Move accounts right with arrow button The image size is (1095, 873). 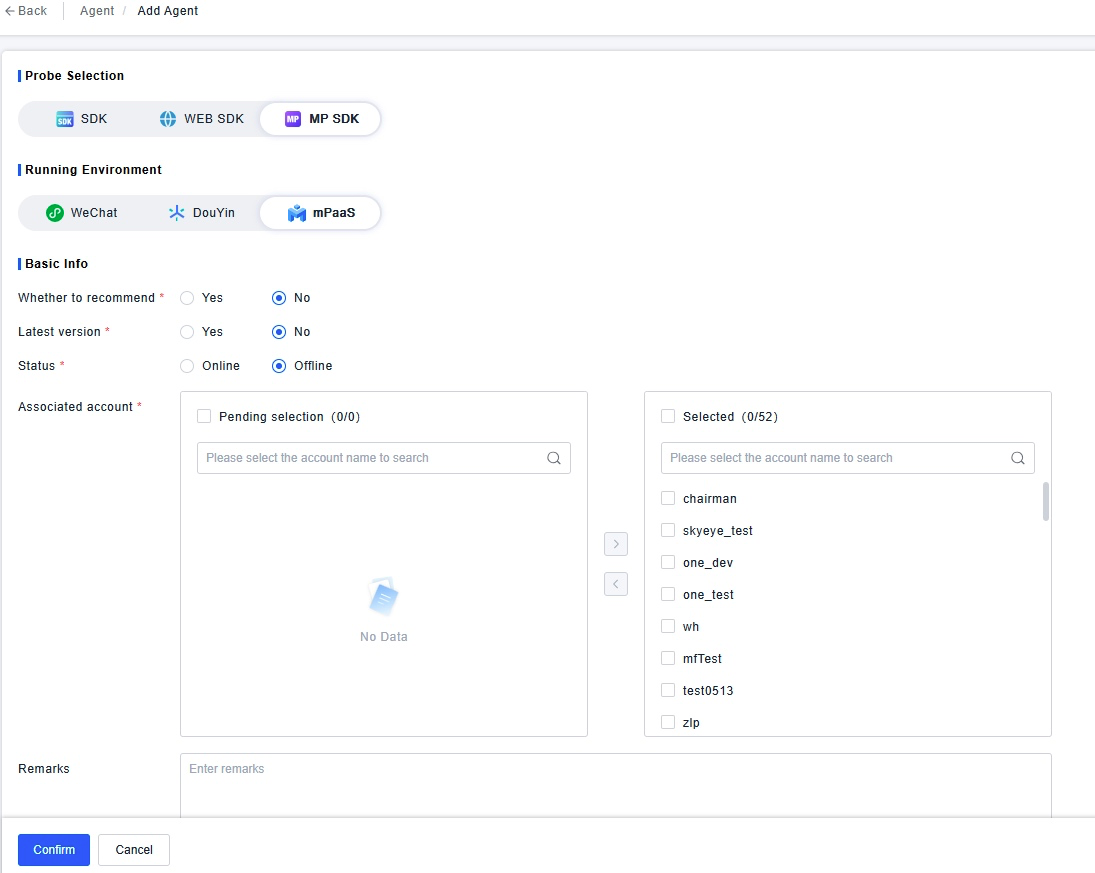(616, 544)
